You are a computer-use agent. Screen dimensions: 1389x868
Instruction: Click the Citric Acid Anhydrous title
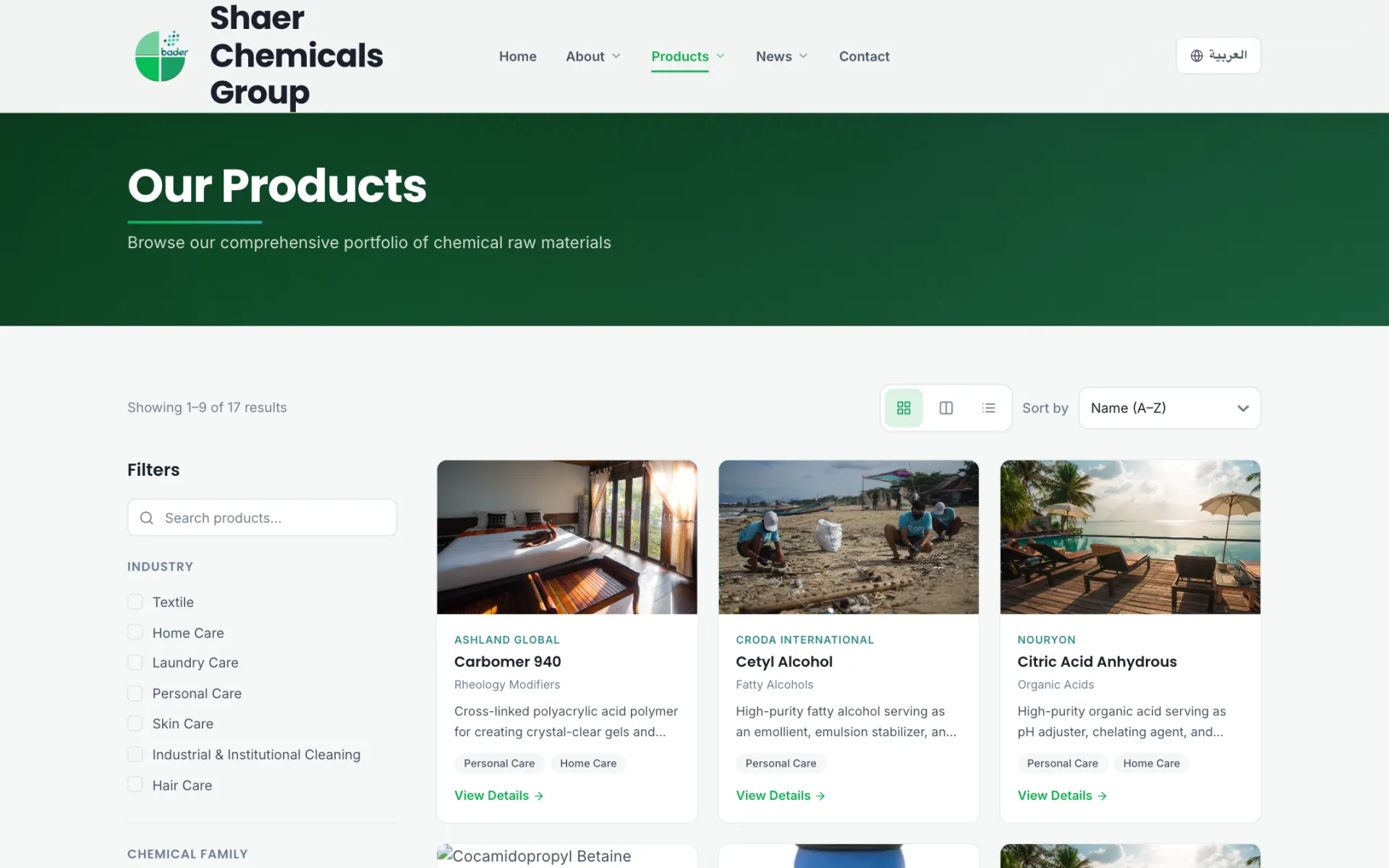1097,662
